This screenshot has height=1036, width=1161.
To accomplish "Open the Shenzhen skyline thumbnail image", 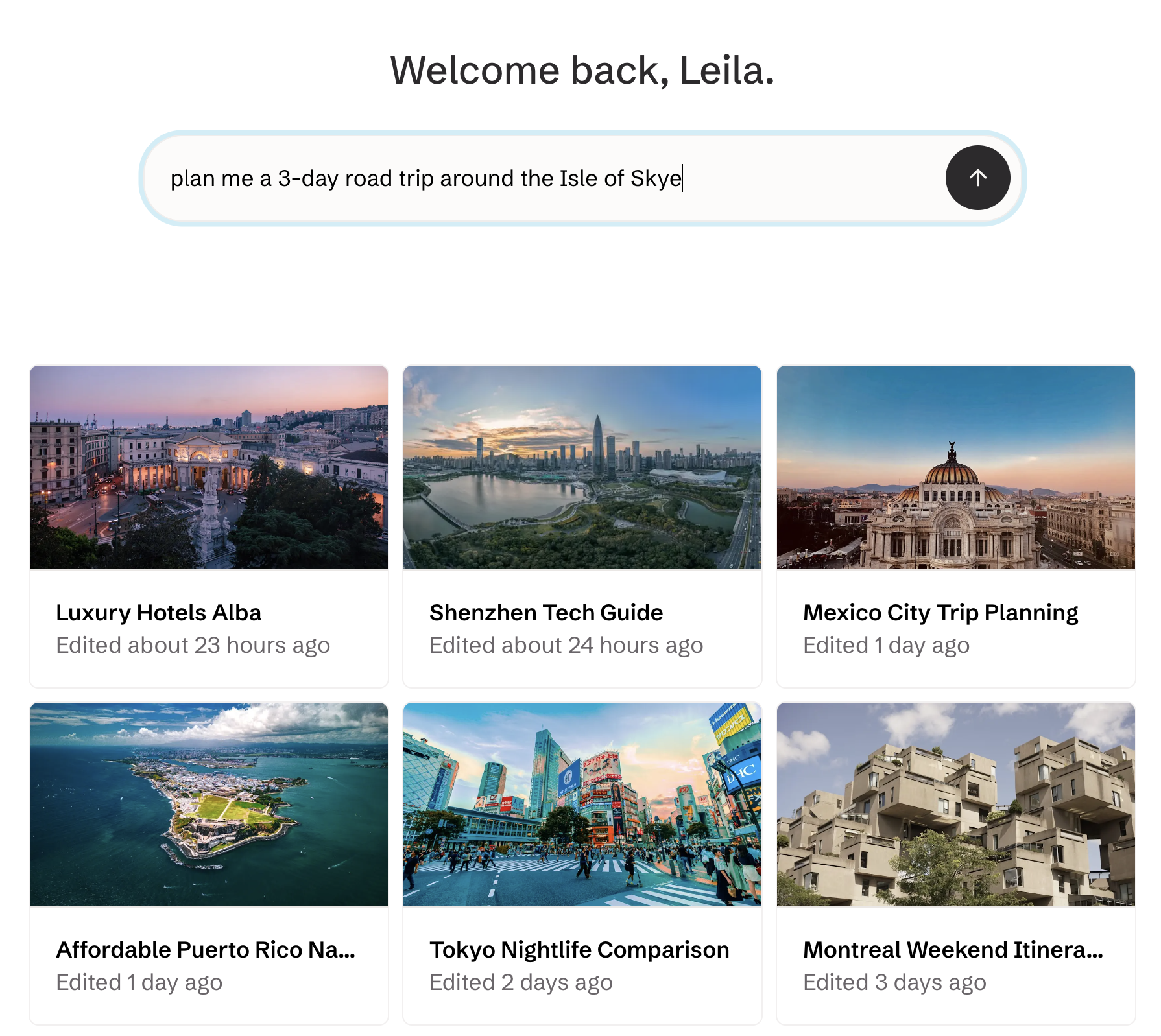I will pyautogui.click(x=582, y=467).
